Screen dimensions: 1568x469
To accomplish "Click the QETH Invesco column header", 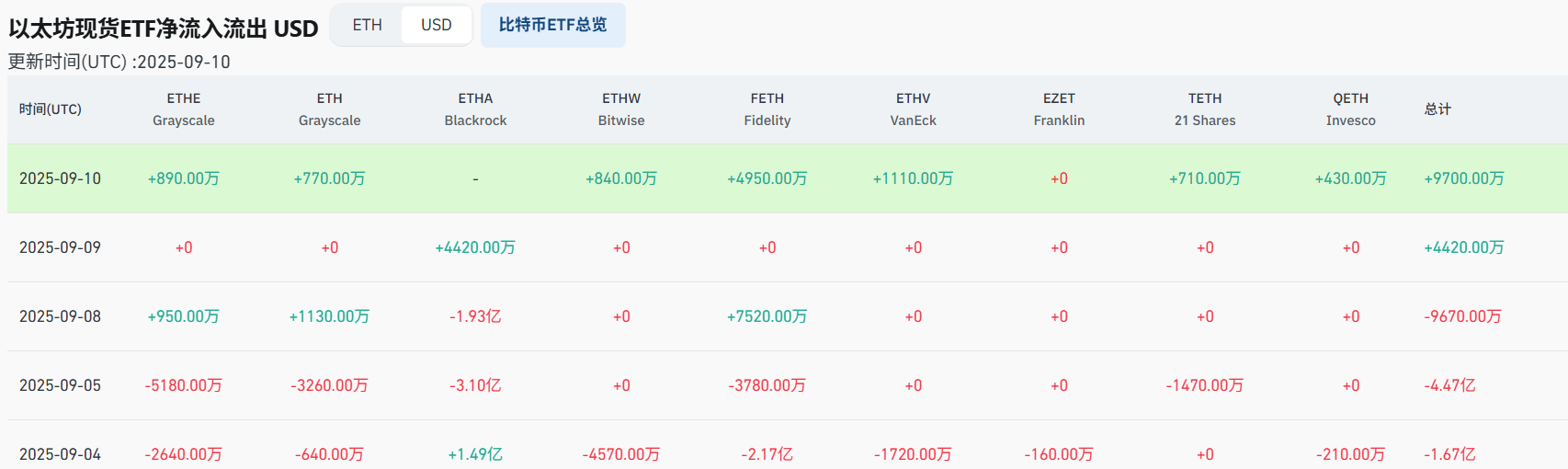I will [1350, 109].
